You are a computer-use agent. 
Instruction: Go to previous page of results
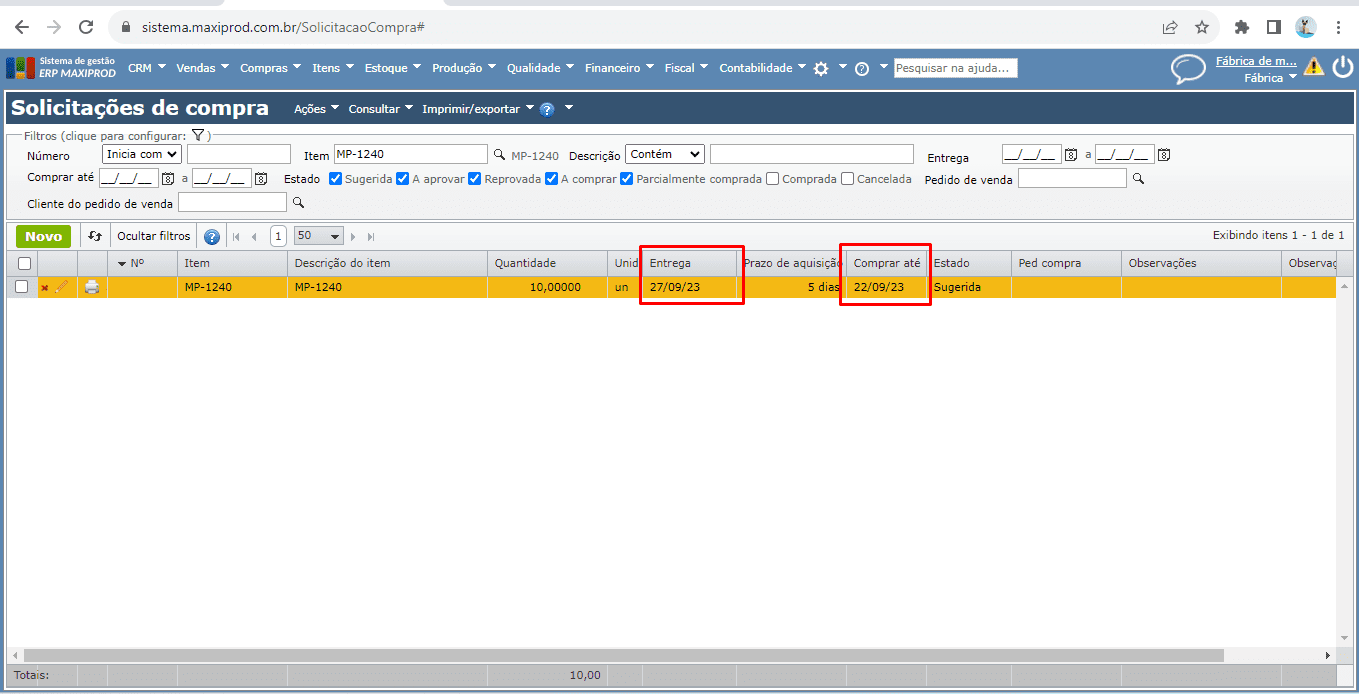click(254, 237)
